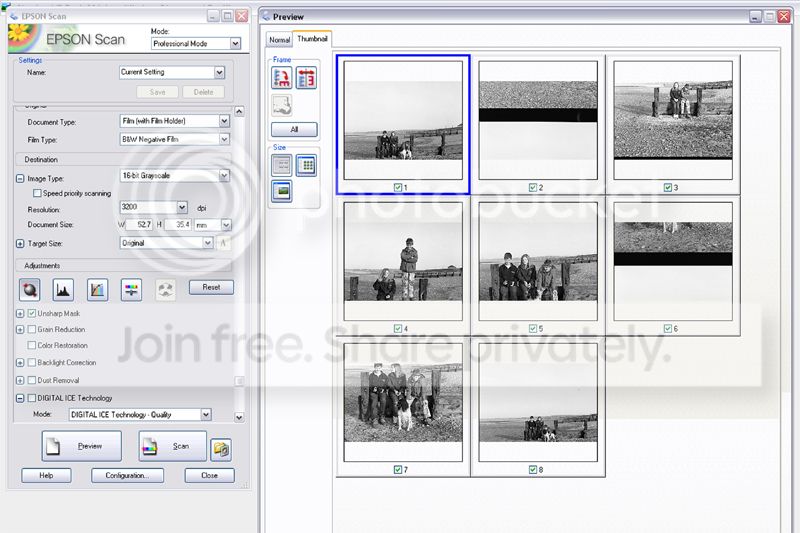Image resolution: width=800 pixels, height=533 pixels.
Task: Click the settings panel scroll-down arrow
Action: 239,417
